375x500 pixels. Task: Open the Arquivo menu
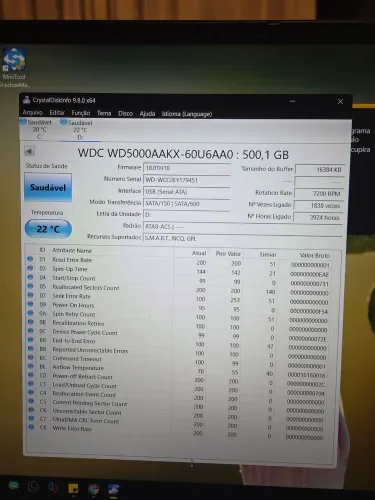click(x=33, y=113)
